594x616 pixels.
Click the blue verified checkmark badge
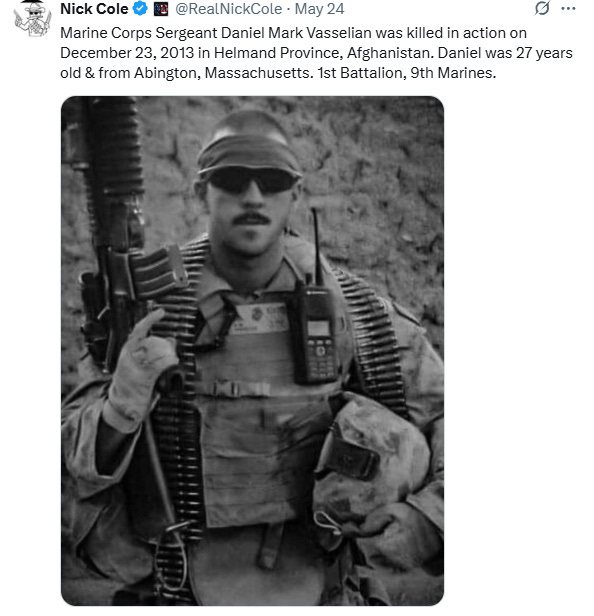tap(140, 9)
